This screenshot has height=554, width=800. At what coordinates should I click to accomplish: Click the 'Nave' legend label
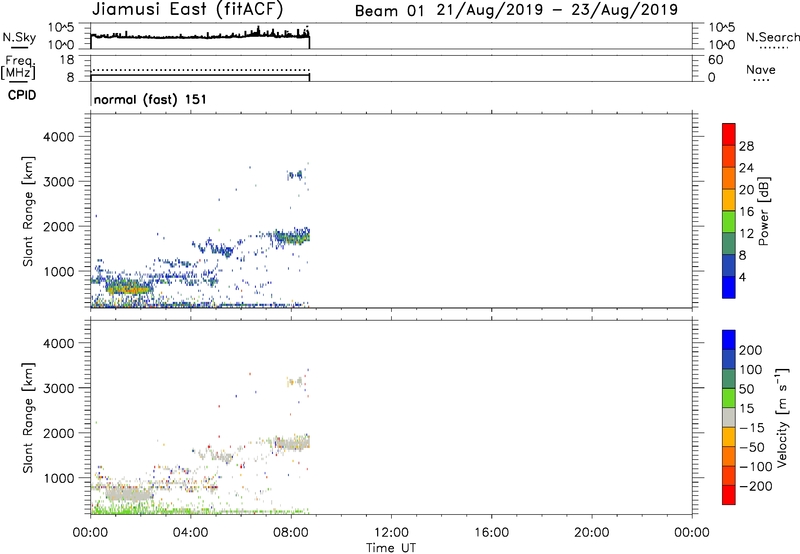(x=761, y=69)
